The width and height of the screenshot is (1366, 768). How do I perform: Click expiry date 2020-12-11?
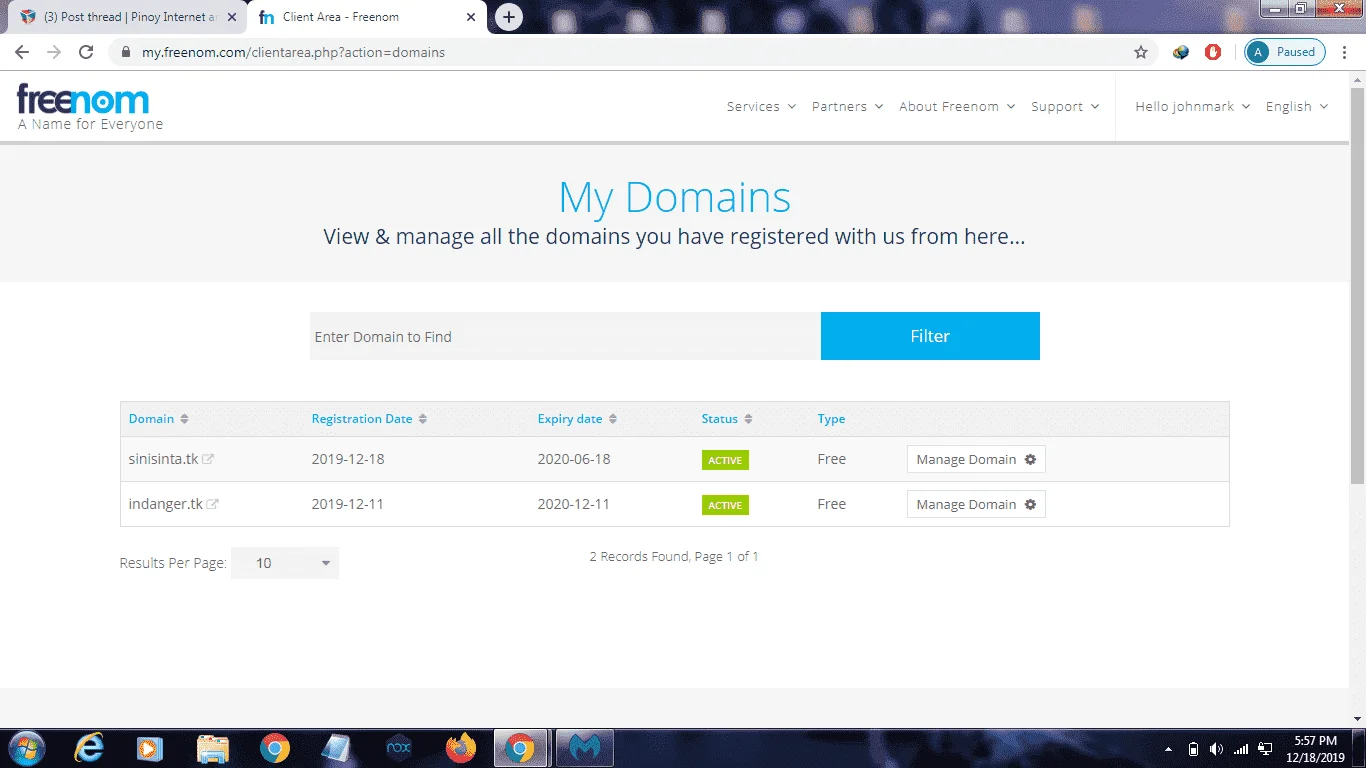[574, 505]
